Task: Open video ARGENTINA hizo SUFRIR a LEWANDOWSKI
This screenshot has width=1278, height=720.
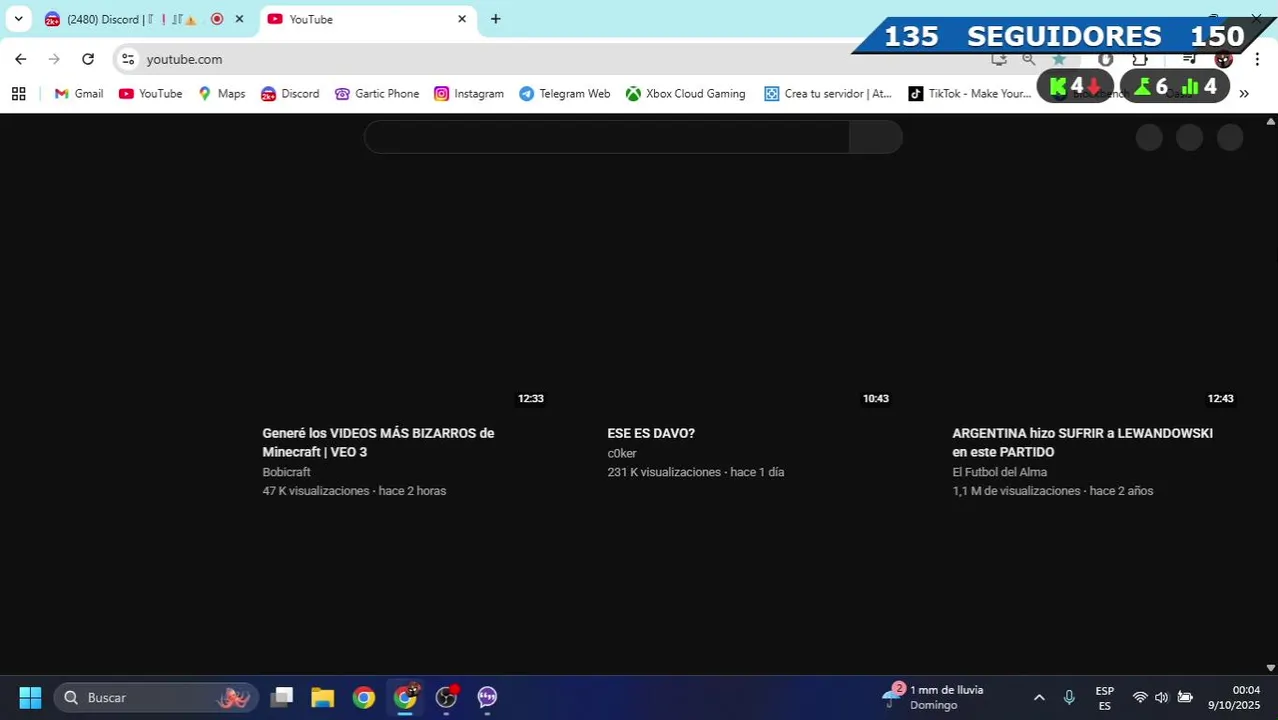Action: (1082, 442)
